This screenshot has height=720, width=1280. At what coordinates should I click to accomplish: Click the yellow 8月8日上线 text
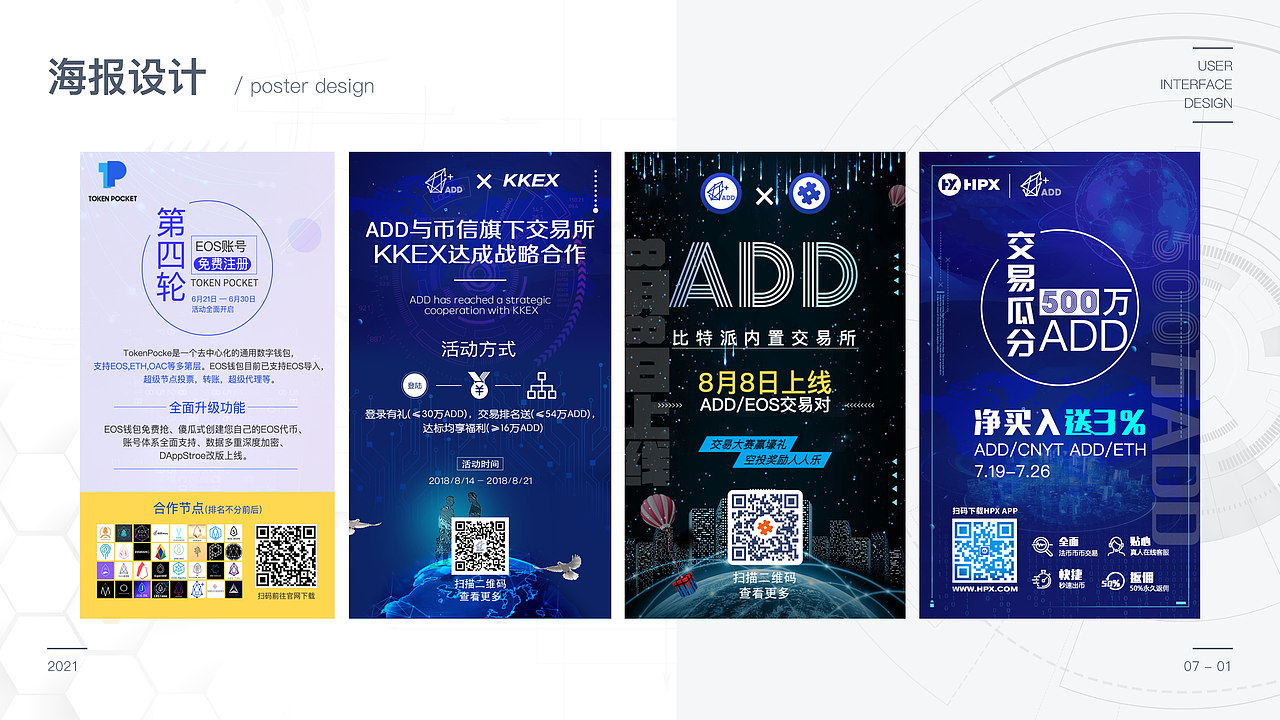765,383
